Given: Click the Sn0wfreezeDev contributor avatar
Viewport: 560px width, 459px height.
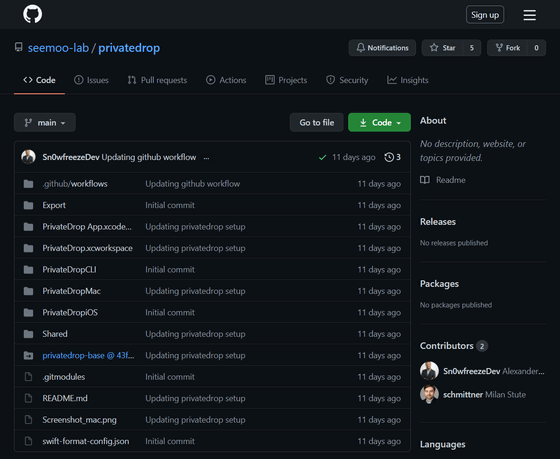Looking at the screenshot, I should [429, 370].
